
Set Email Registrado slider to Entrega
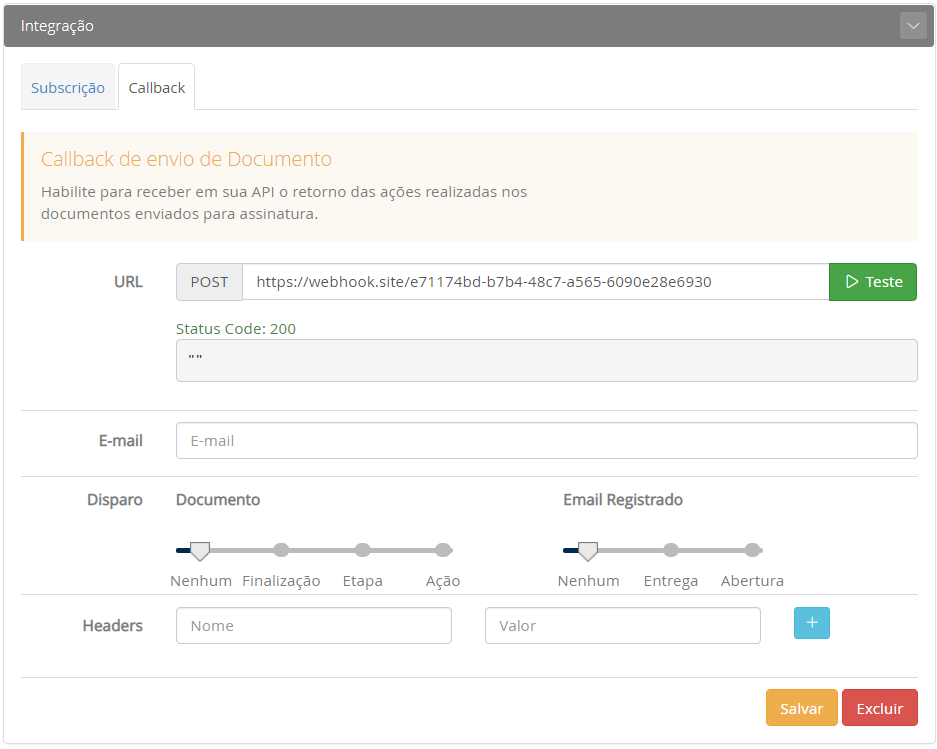671,550
